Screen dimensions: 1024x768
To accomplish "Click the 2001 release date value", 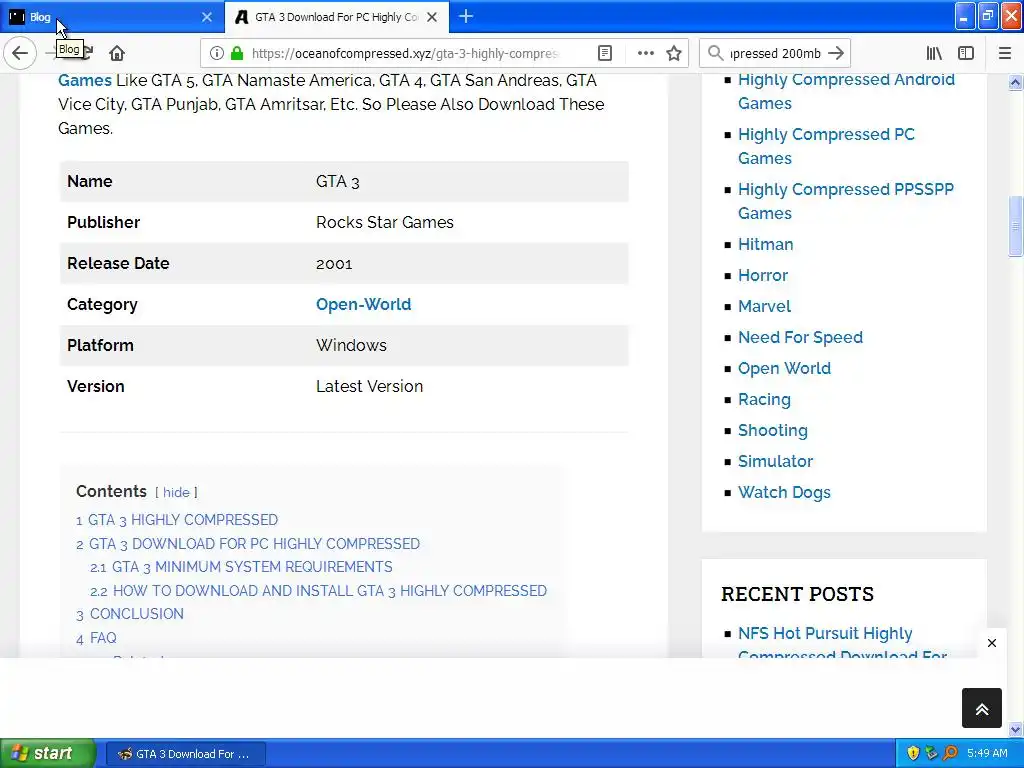I will (334, 264).
